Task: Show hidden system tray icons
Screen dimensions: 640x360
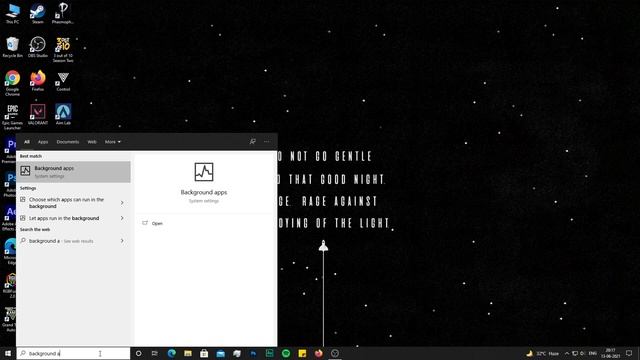Action: coord(567,353)
